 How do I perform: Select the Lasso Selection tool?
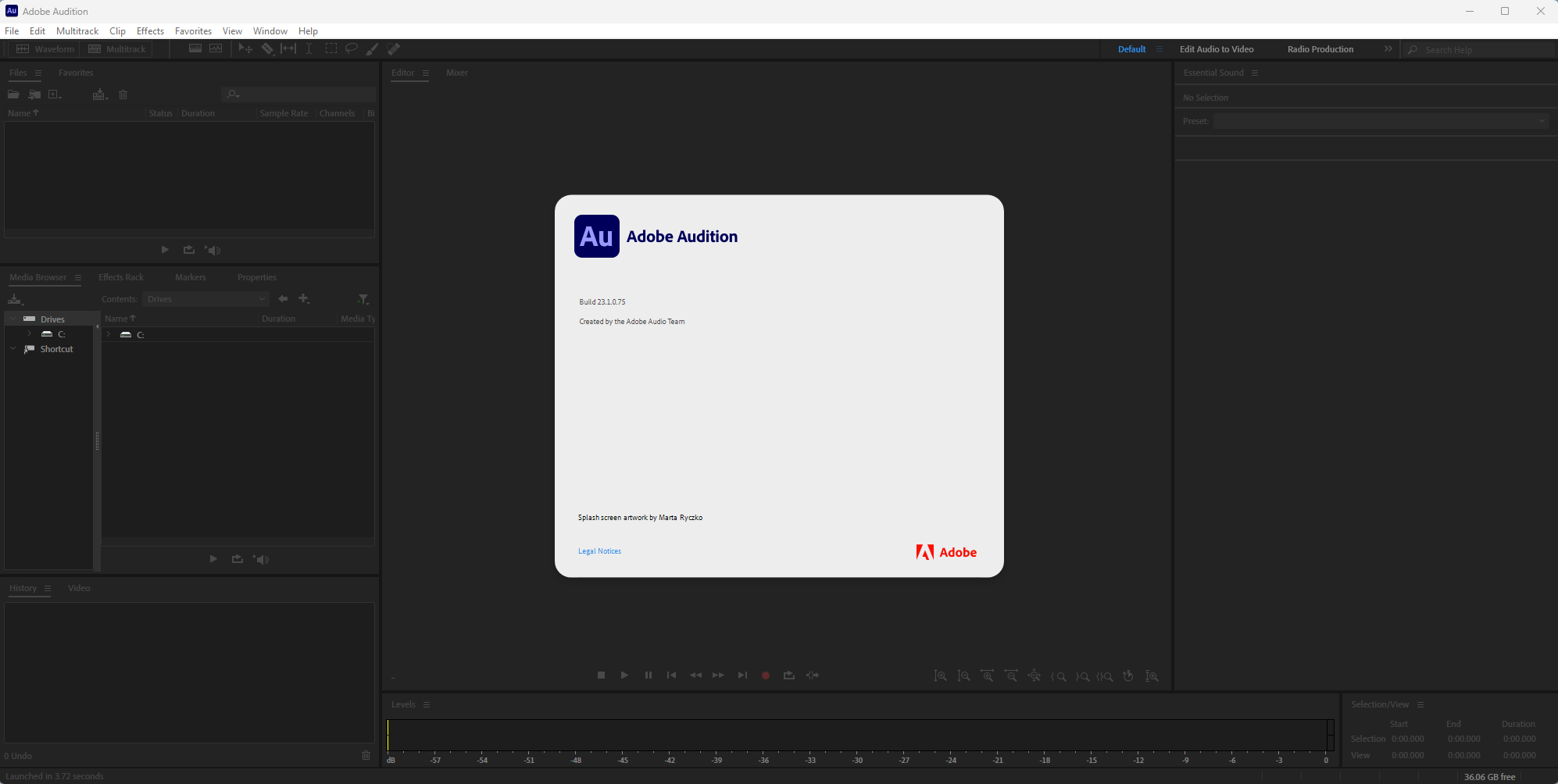[x=352, y=48]
